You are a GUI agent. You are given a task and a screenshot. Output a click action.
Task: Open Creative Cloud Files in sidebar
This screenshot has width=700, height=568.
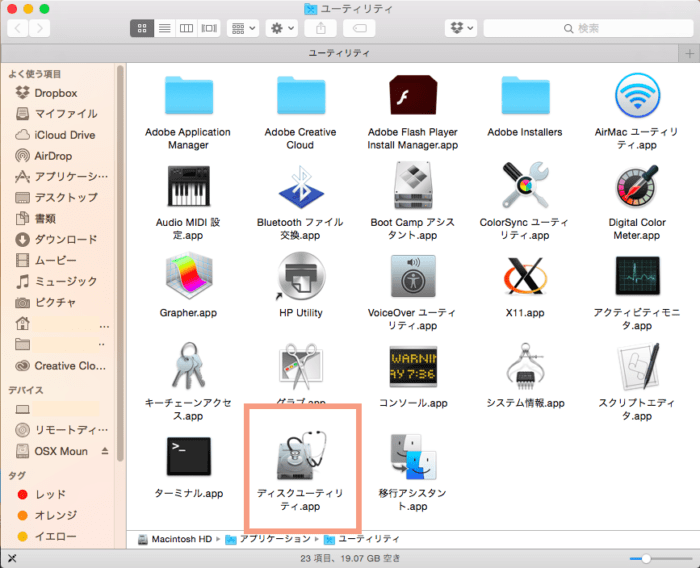pyautogui.click(x=70, y=366)
